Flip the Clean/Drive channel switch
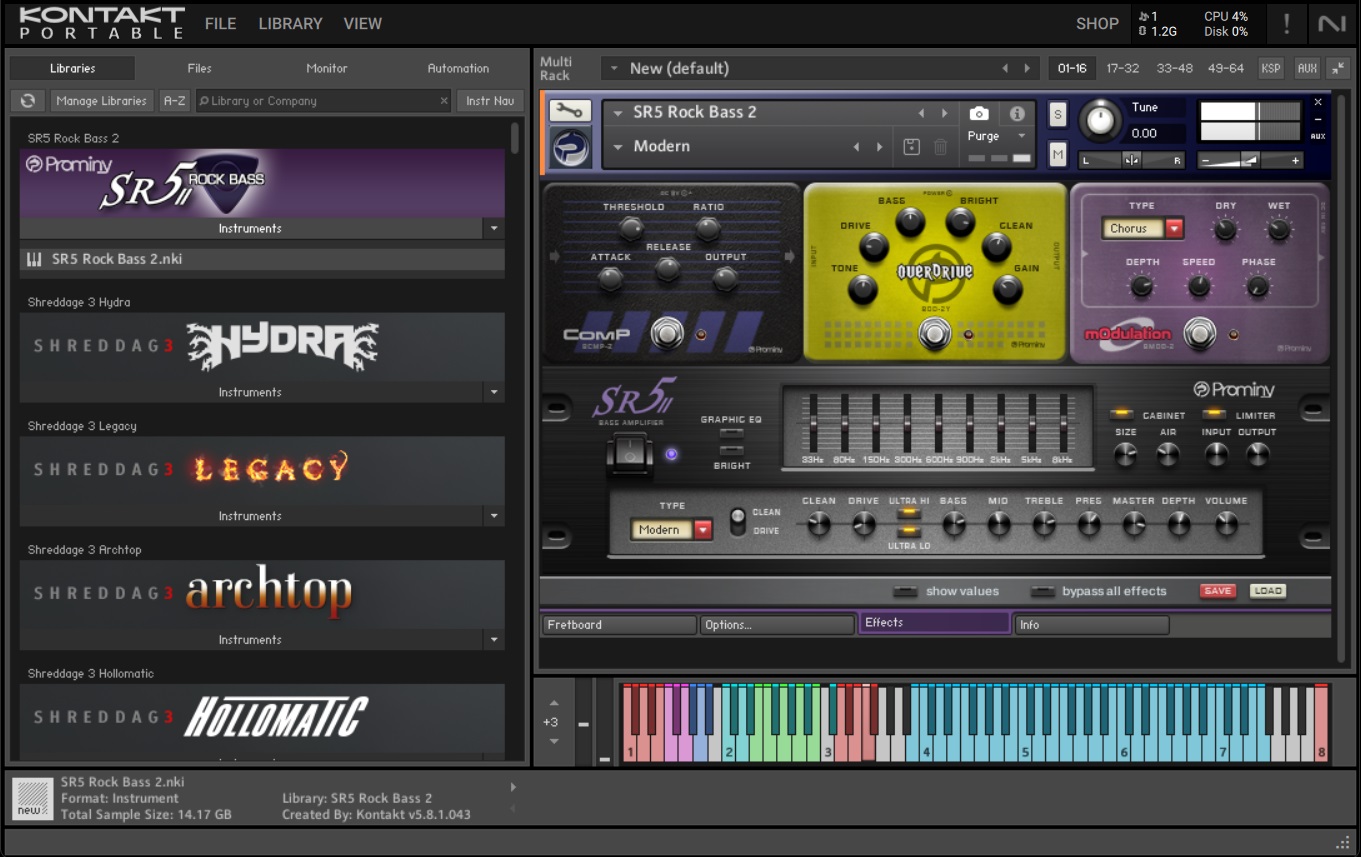1361x857 pixels. pos(738,521)
